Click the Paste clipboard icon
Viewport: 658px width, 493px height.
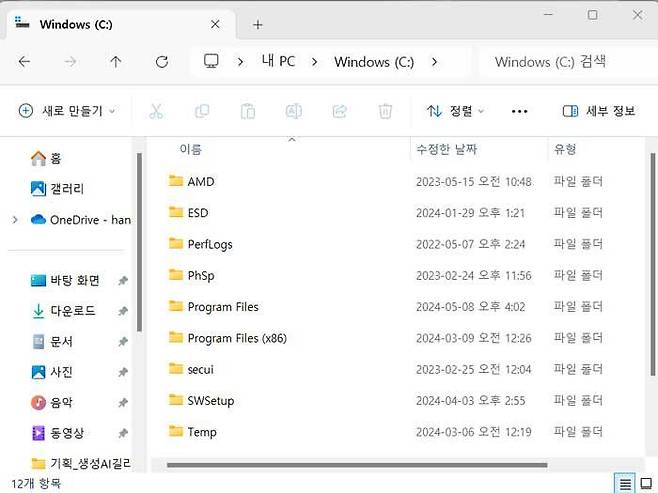click(x=248, y=111)
